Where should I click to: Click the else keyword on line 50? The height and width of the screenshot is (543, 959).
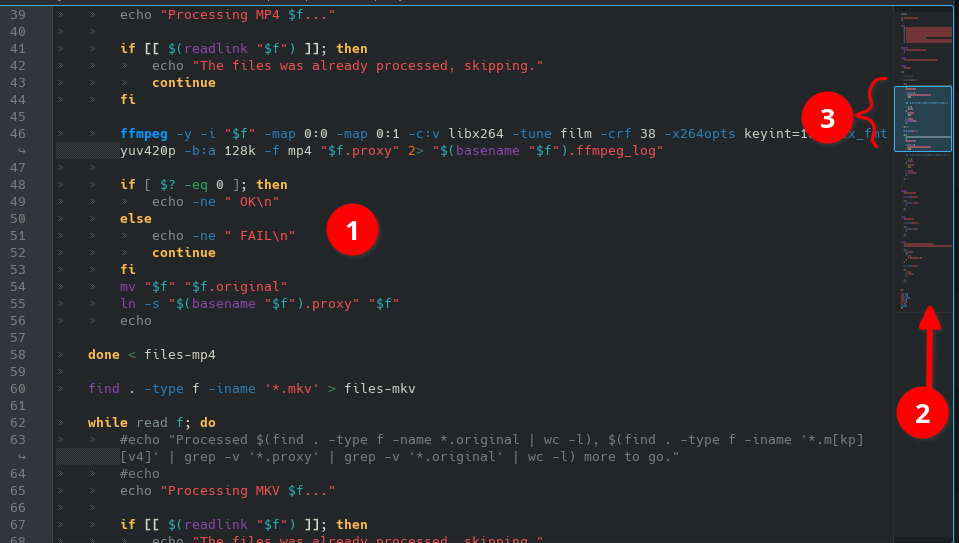coord(135,219)
